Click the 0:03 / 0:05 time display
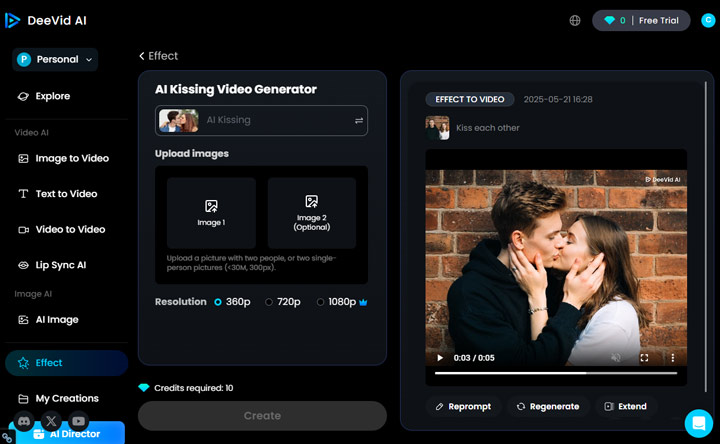 474,358
